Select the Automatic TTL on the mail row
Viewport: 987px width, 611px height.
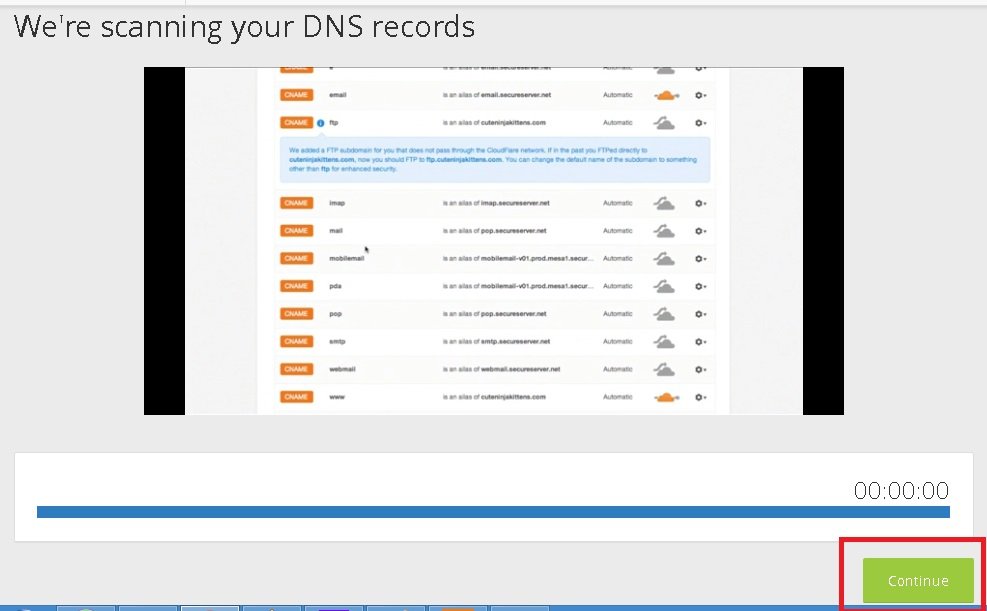pyautogui.click(x=617, y=231)
